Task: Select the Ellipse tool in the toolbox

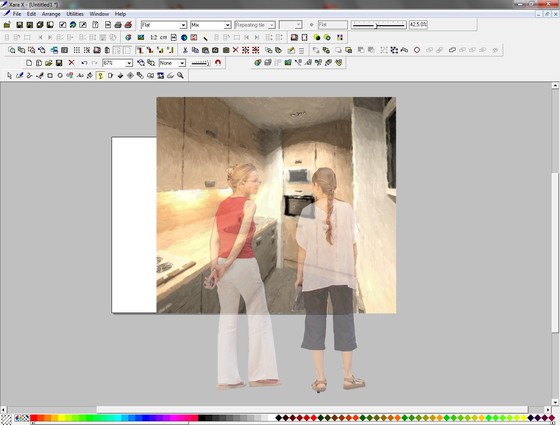Action: 60,76
